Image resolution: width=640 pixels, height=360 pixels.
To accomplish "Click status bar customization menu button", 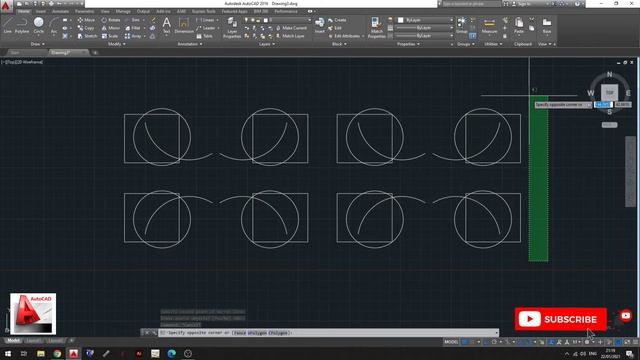I will tap(635, 342).
